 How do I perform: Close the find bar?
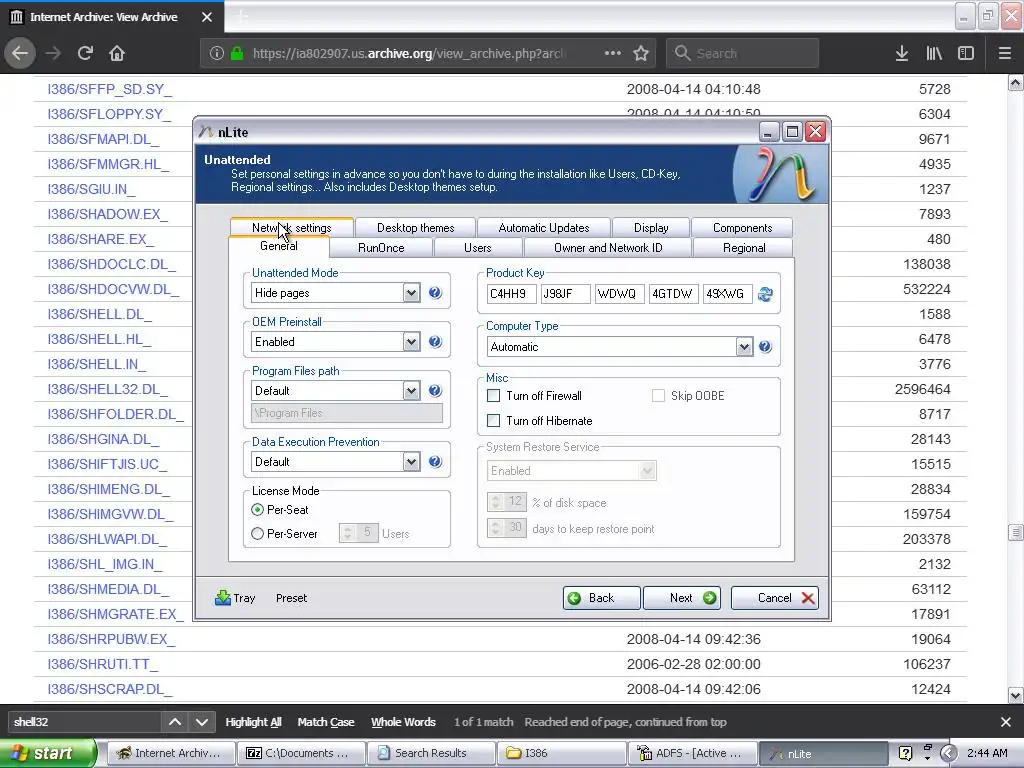pos(1006,722)
